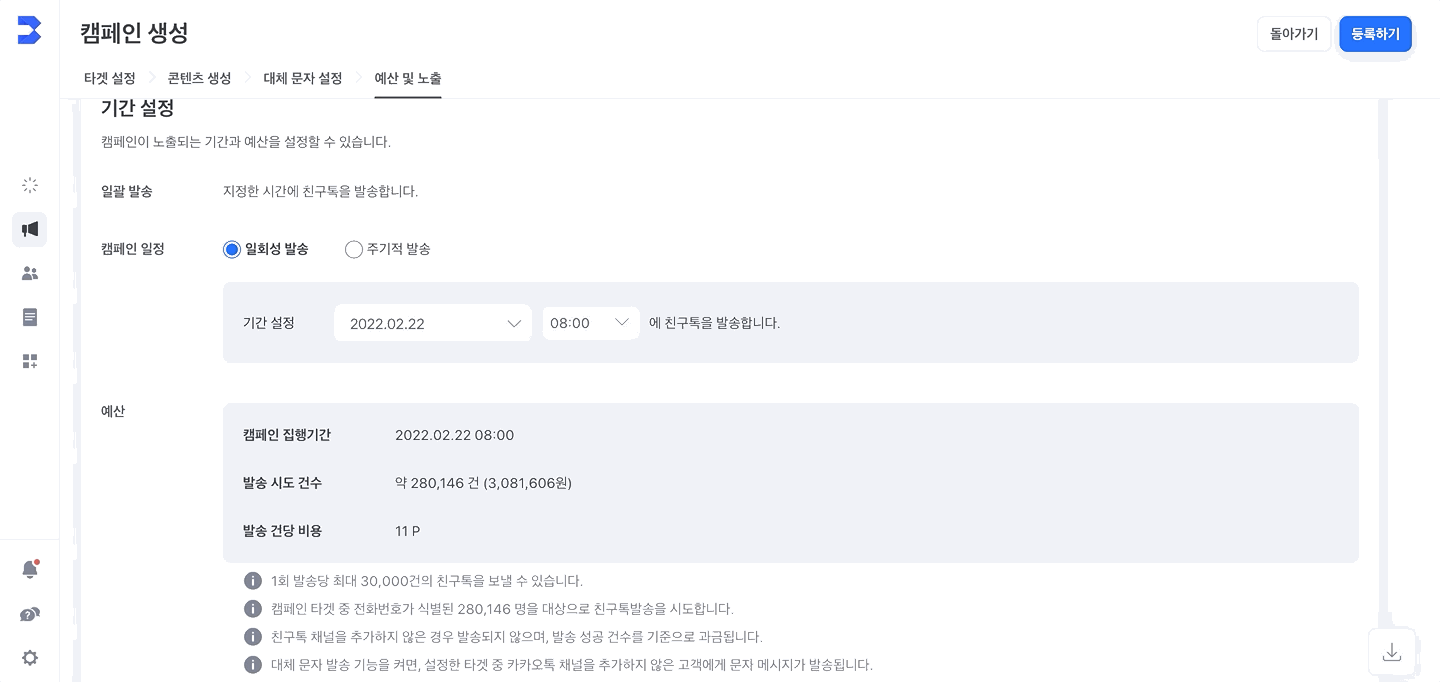
Task: Click the 돌아가기 button
Action: coord(1294,34)
